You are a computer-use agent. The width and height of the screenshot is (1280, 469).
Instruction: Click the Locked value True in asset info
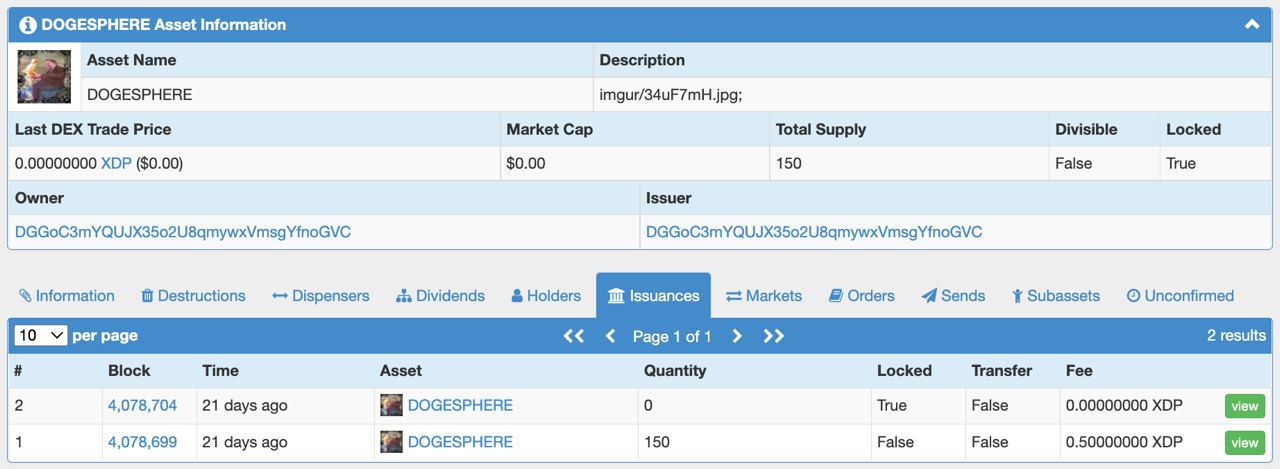tap(1181, 163)
